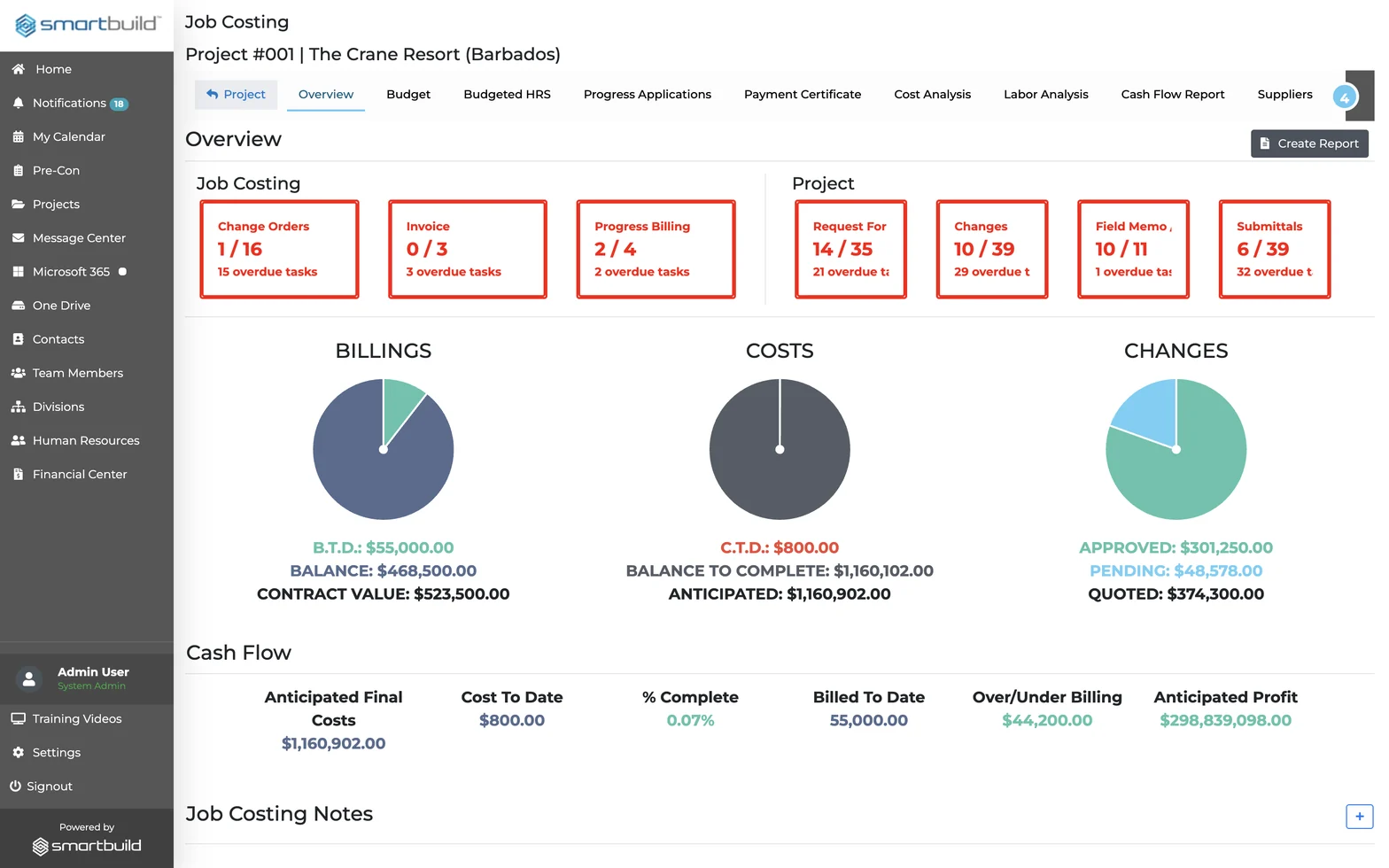Click the Financial Center document icon
Viewport: 1389px width, 868px height.
(x=18, y=474)
